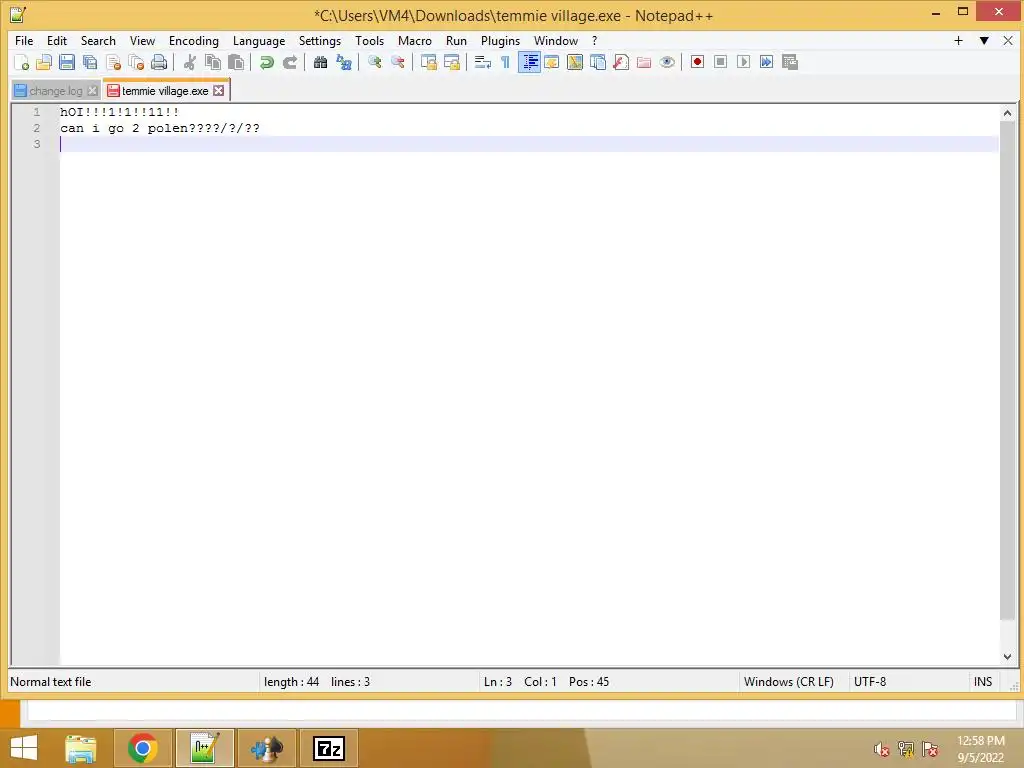This screenshot has height=768, width=1024.
Task: Zoom in using magnifier icon
Action: 374,62
